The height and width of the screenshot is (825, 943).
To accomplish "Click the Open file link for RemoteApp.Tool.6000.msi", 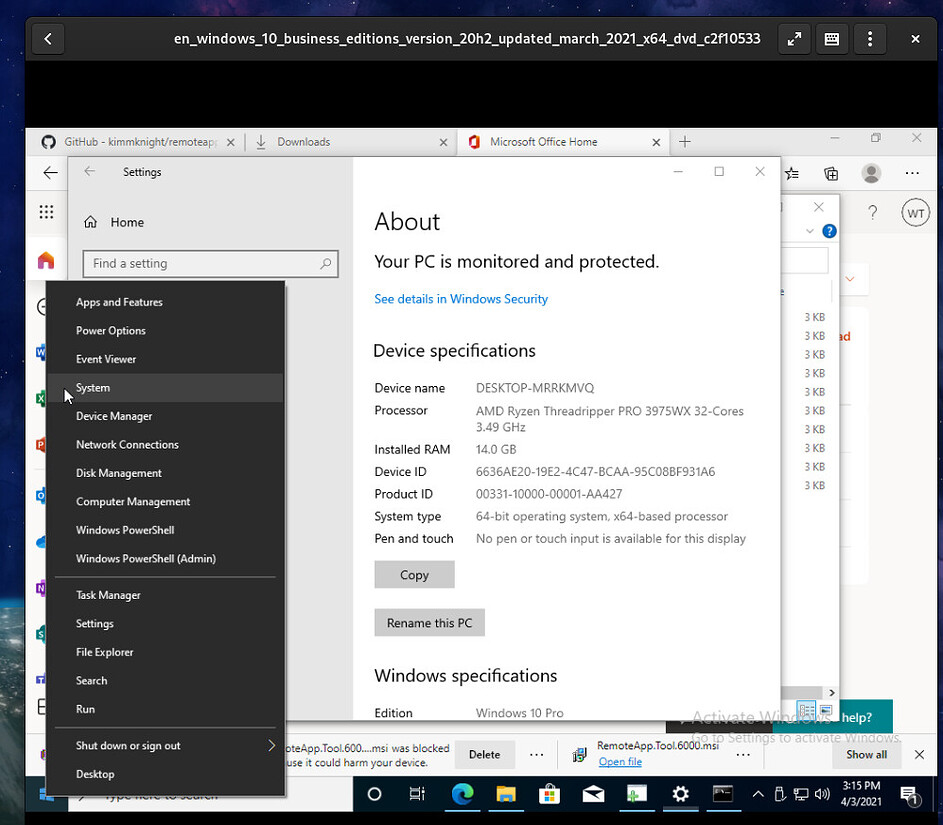I will [x=620, y=761].
